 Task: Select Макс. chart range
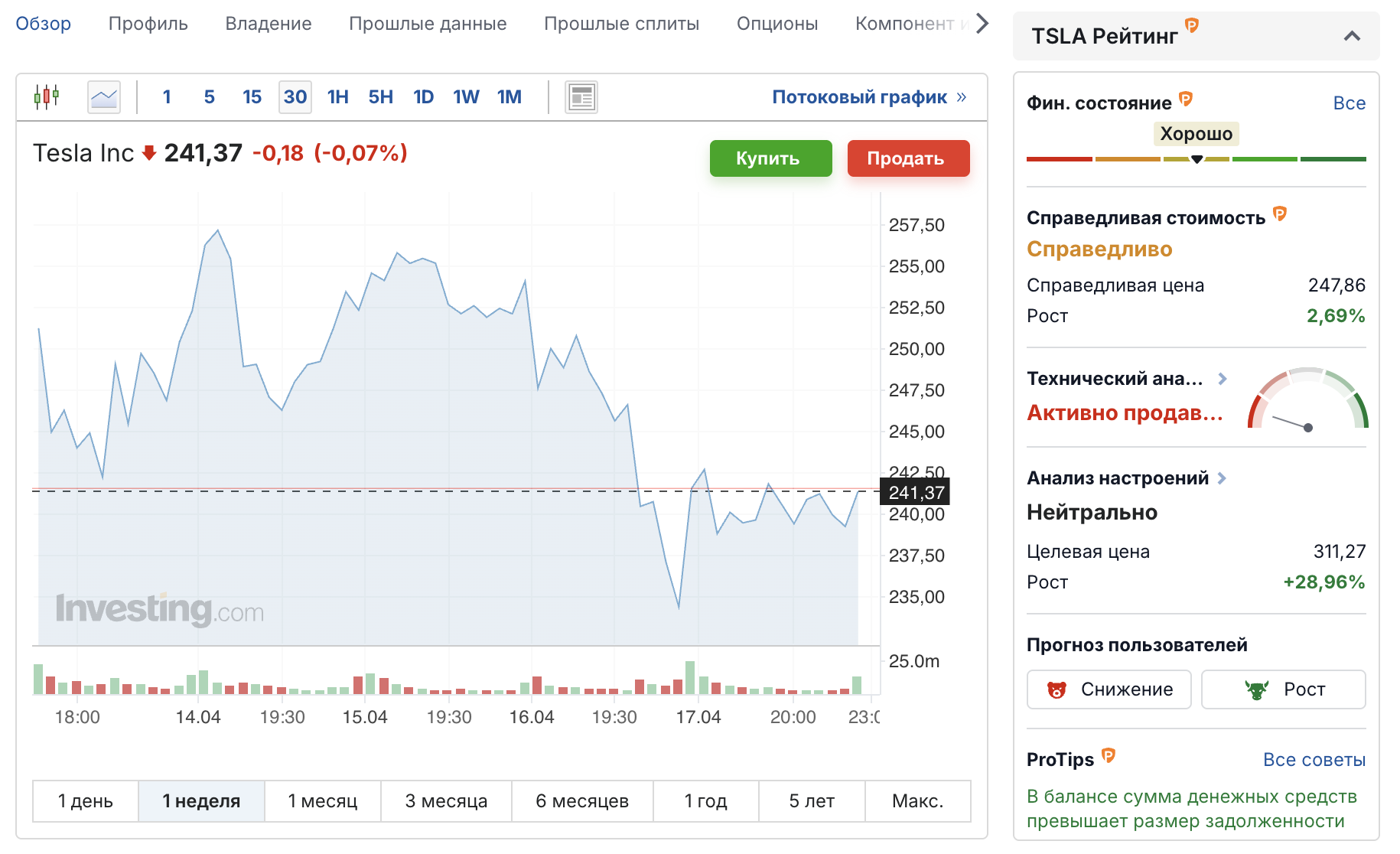click(x=918, y=801)
